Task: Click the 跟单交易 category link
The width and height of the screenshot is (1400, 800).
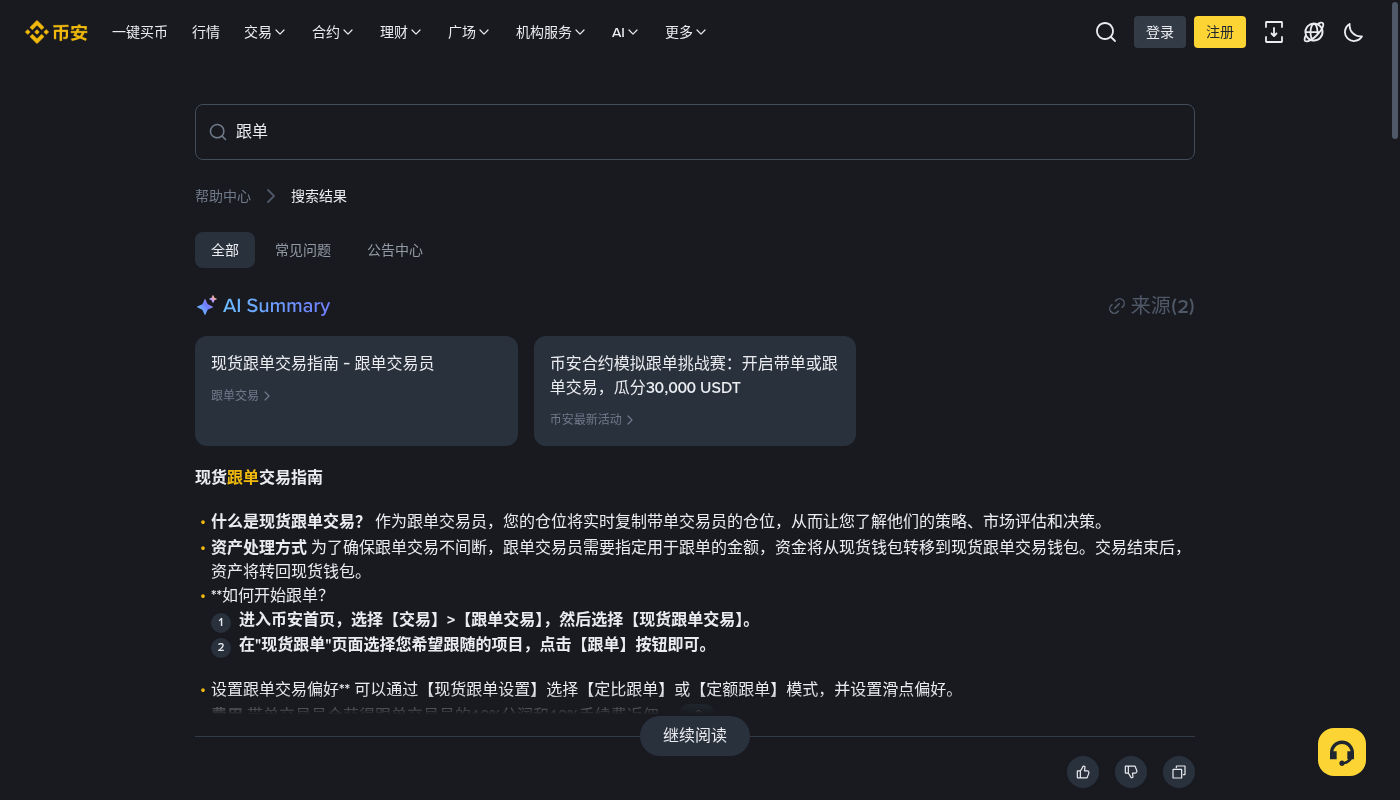Action: (241, 395)
